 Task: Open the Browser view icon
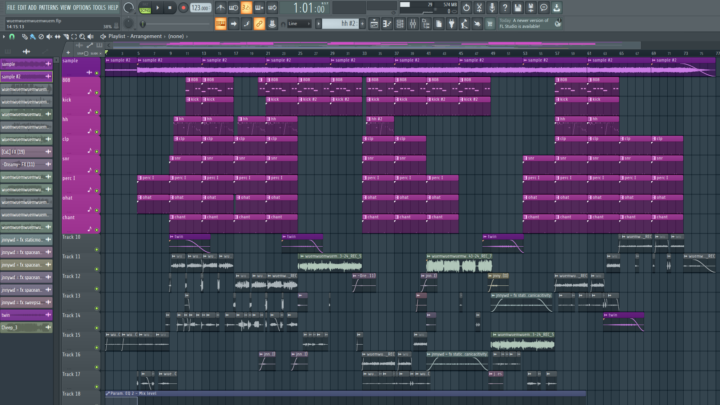426,24
